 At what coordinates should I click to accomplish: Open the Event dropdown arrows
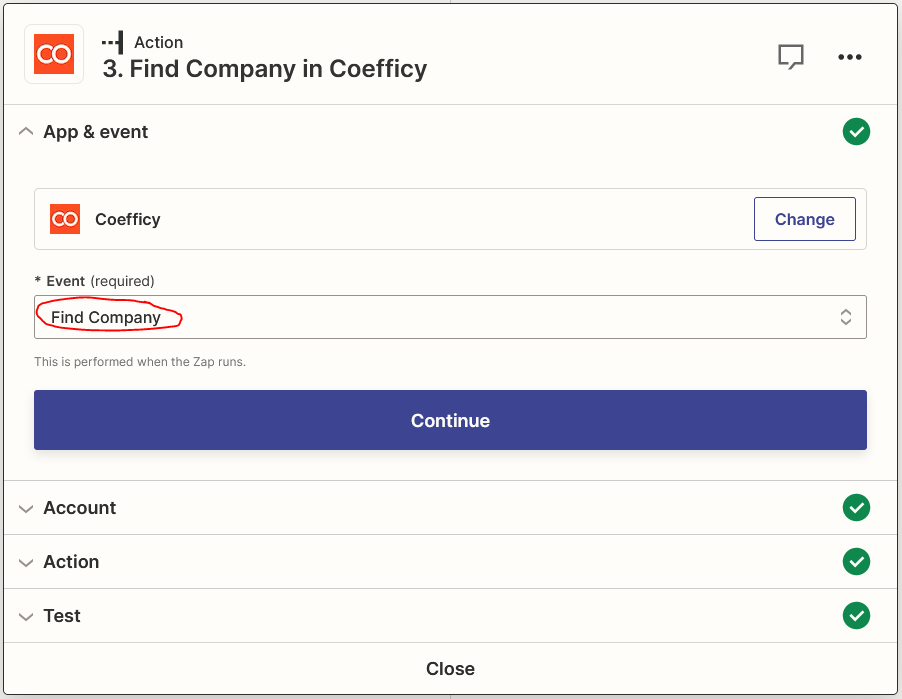pos(845,317)
